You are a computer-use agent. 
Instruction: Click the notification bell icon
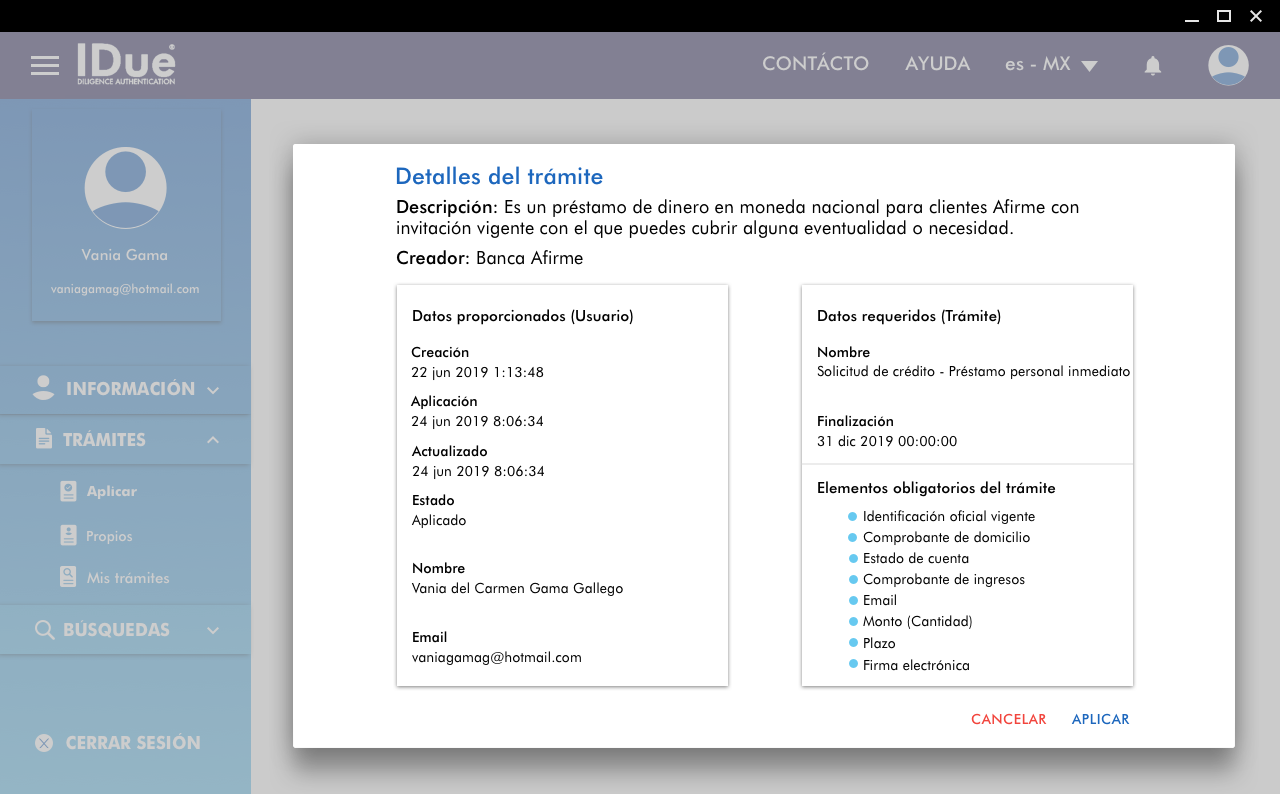[1152, 66]
